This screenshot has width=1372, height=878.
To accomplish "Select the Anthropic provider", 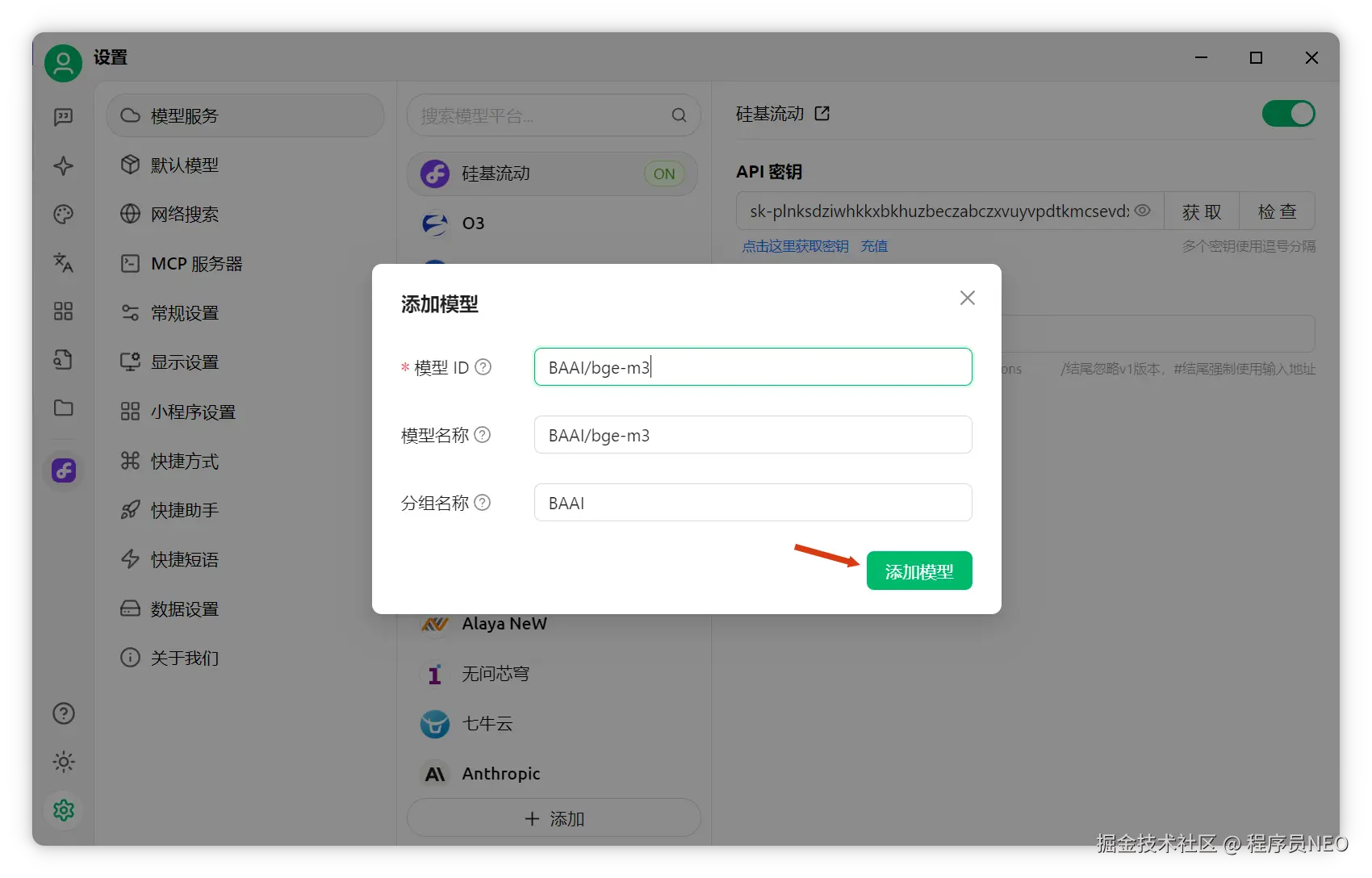I will click(553, 774).
